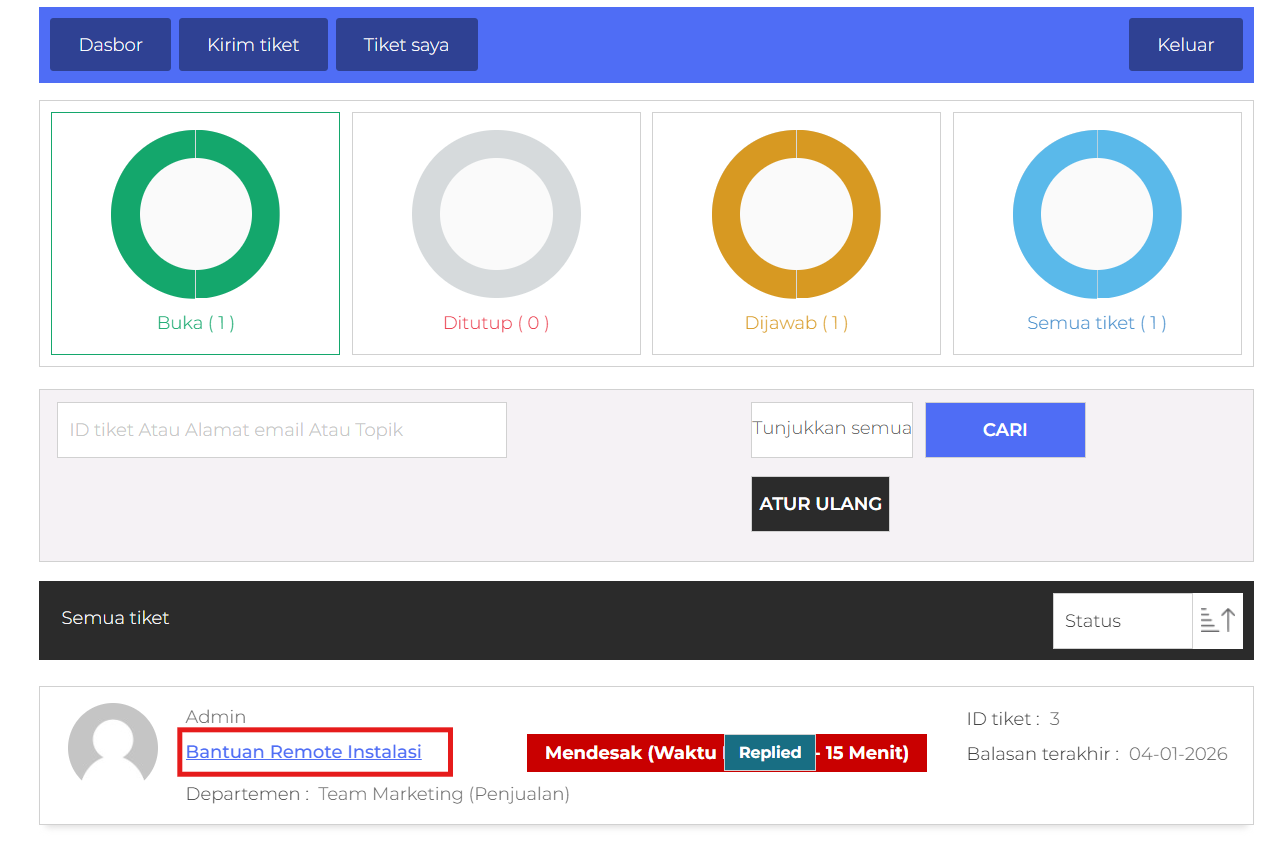Click the Team Marketing (Penjualan) department text

444,794
